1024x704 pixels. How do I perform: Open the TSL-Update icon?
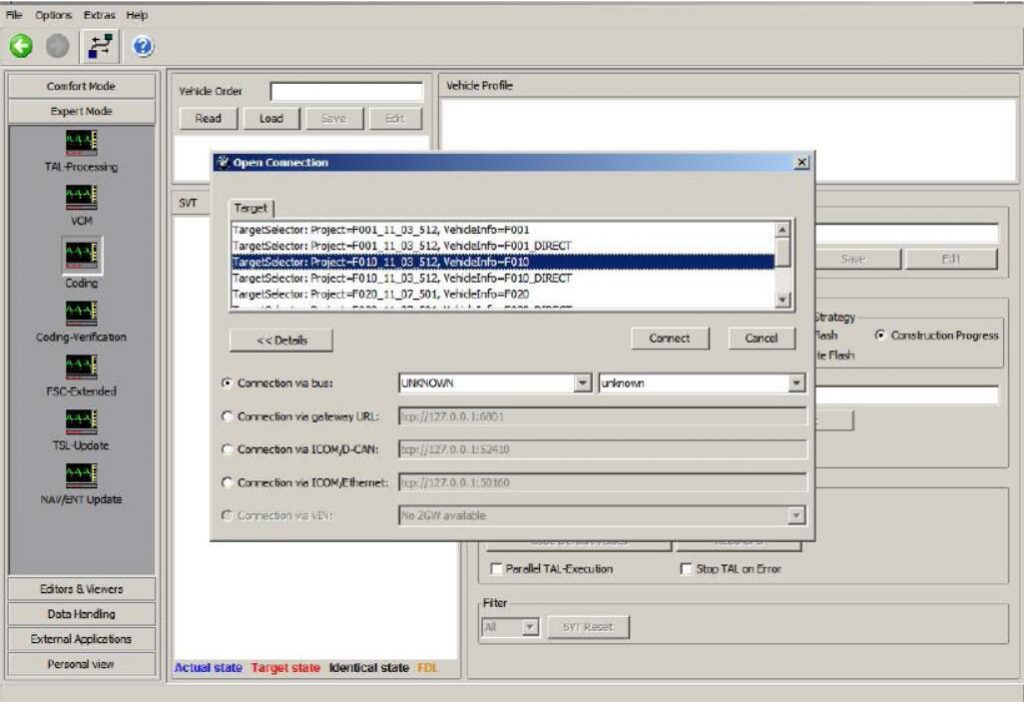tap(80, 424)
